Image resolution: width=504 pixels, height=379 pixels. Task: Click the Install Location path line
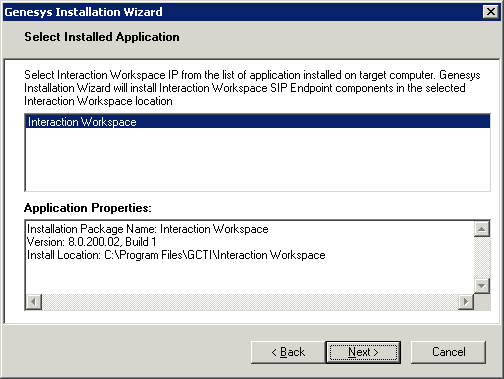click(x=176, y=255)
